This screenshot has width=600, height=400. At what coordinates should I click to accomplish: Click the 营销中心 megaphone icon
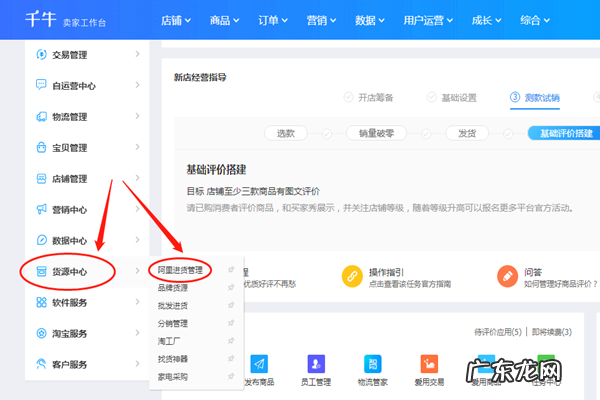[41, 209]
